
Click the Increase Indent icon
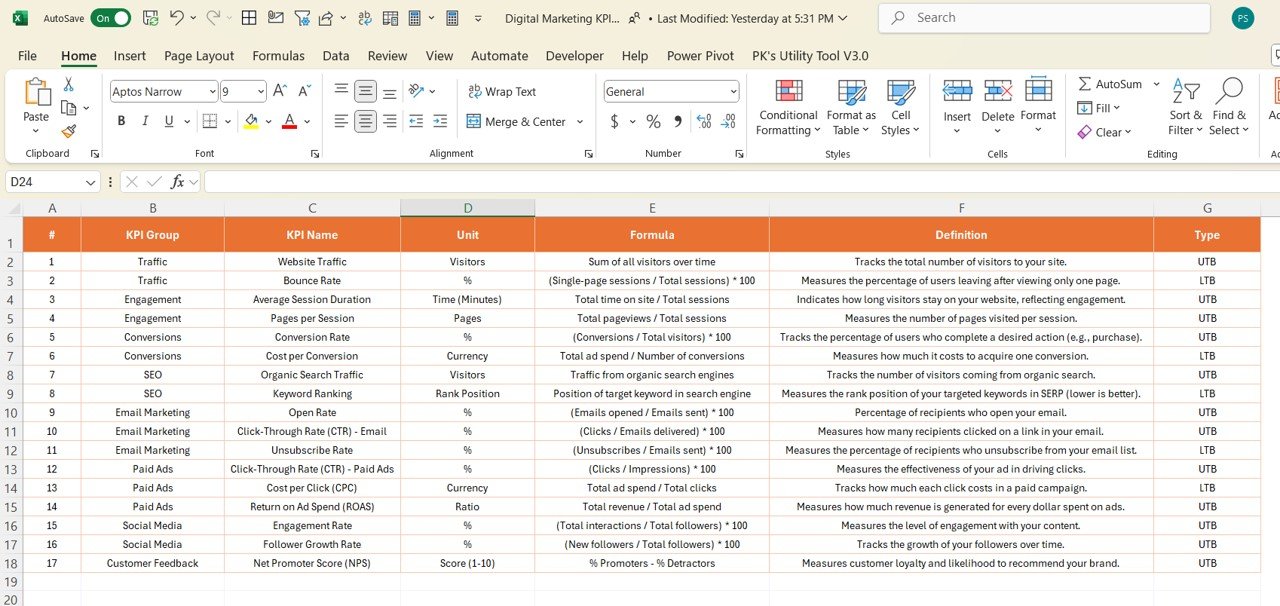pos(439,121)
